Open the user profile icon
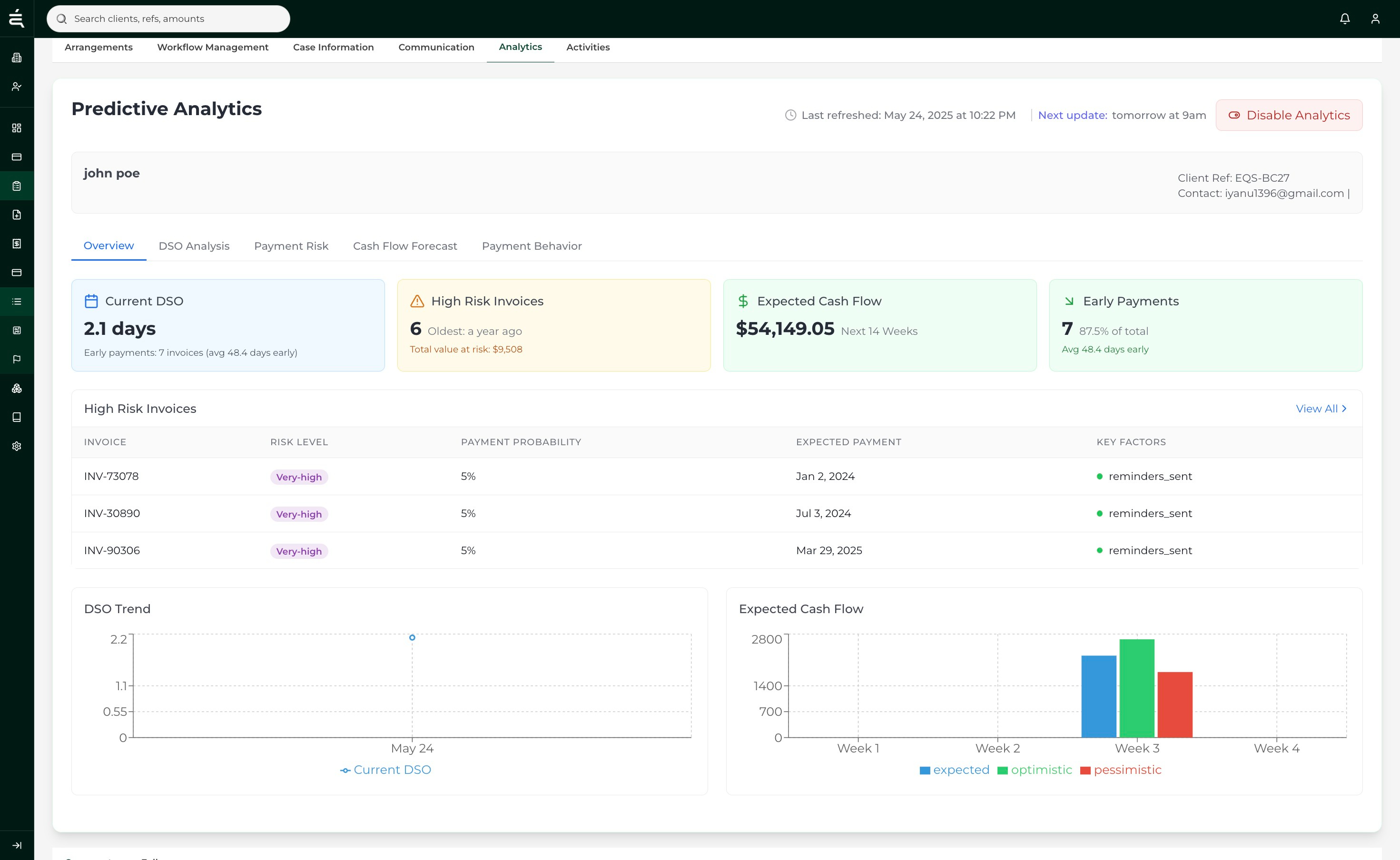Image resolution: width=1400 pixels, height=860 pixels. pos(1376,19)
